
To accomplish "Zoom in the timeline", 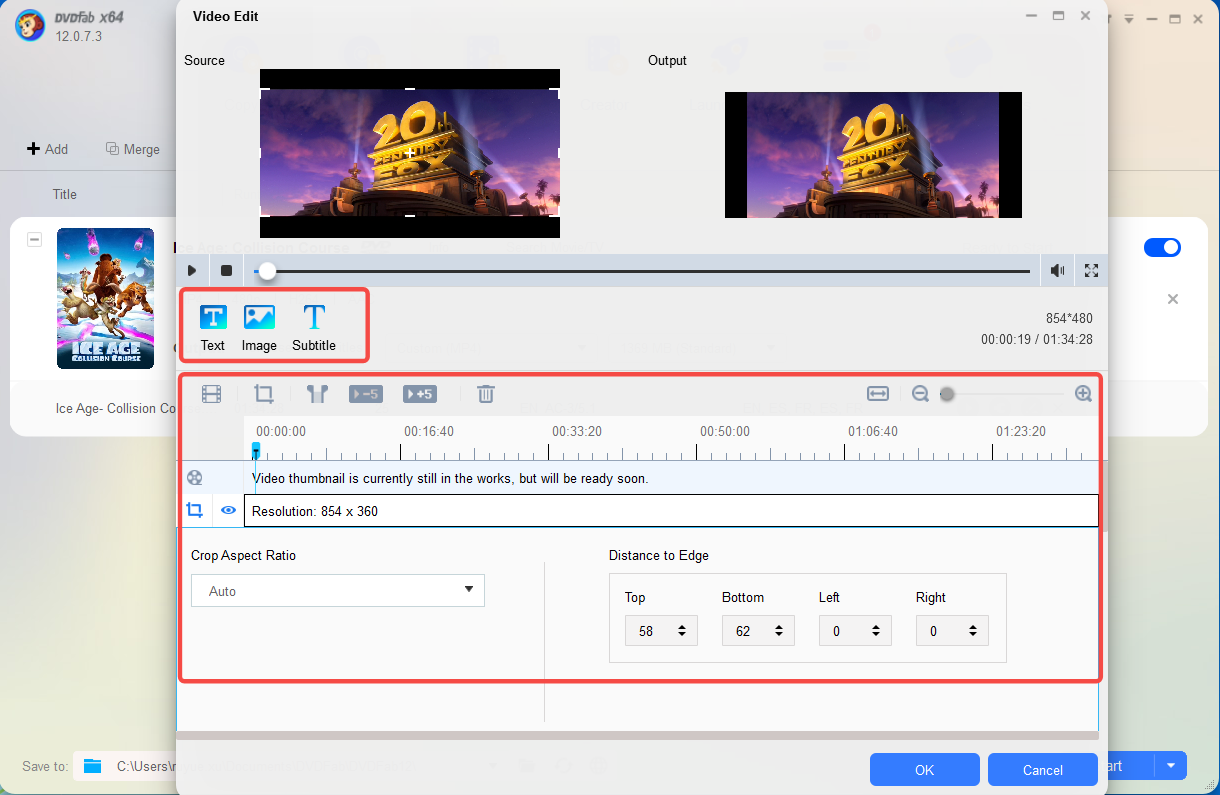I will 1083,394.
